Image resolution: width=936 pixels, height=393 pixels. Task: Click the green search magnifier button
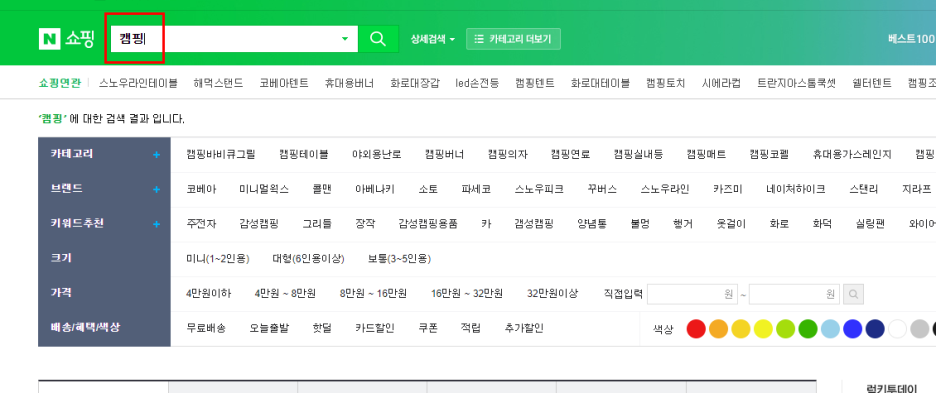pos(378,39)
